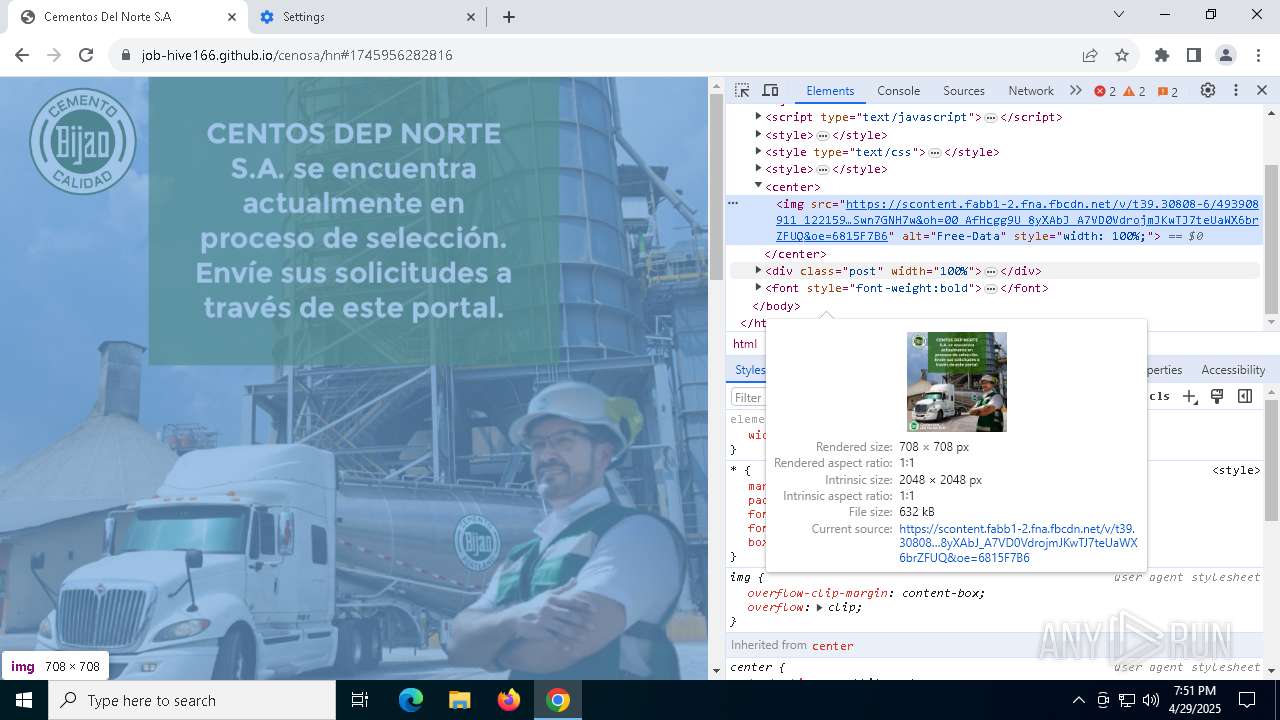Bookmark this page with star
The image size is (1280, 720).
pos(1122,55)
